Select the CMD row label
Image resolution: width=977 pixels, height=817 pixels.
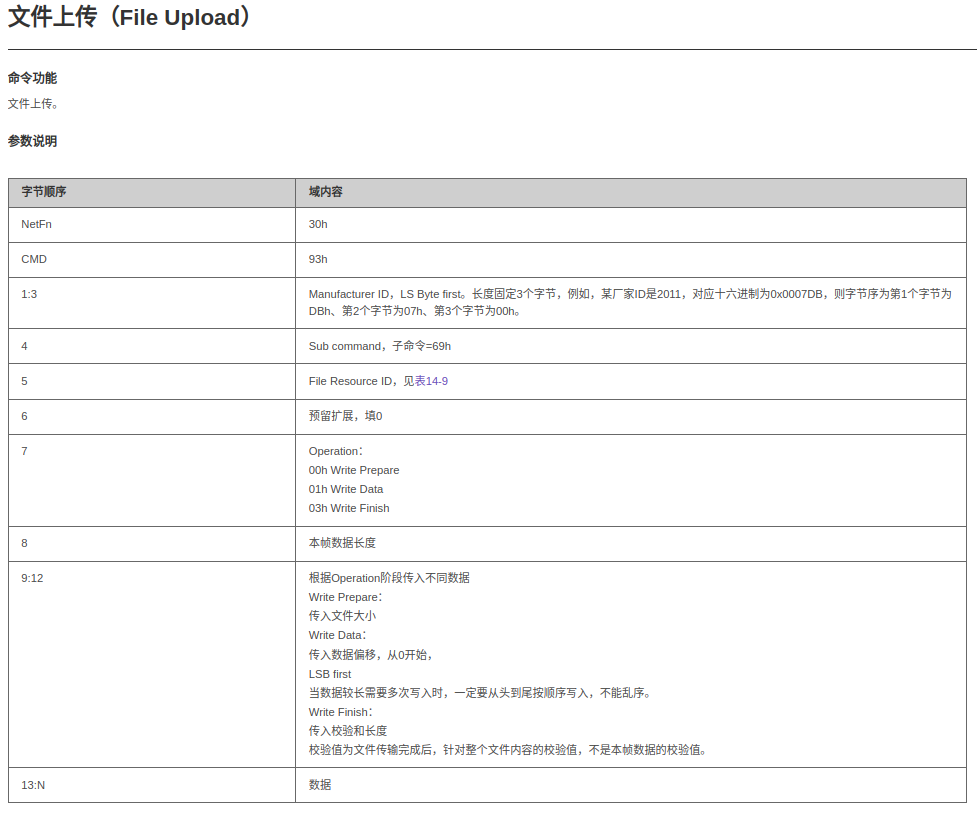(34, 259)
